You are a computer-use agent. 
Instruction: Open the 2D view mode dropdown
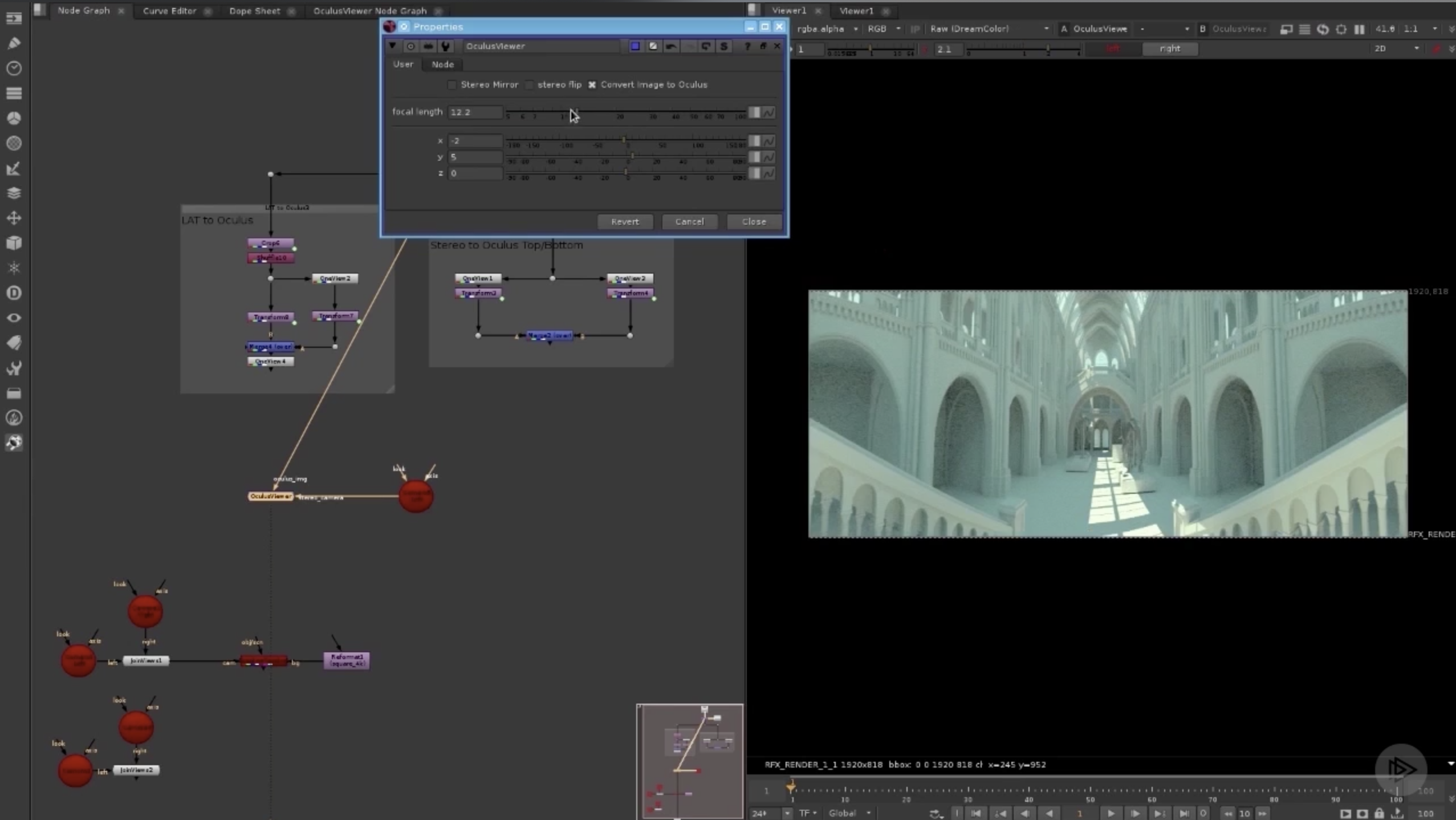point(1397,48)
